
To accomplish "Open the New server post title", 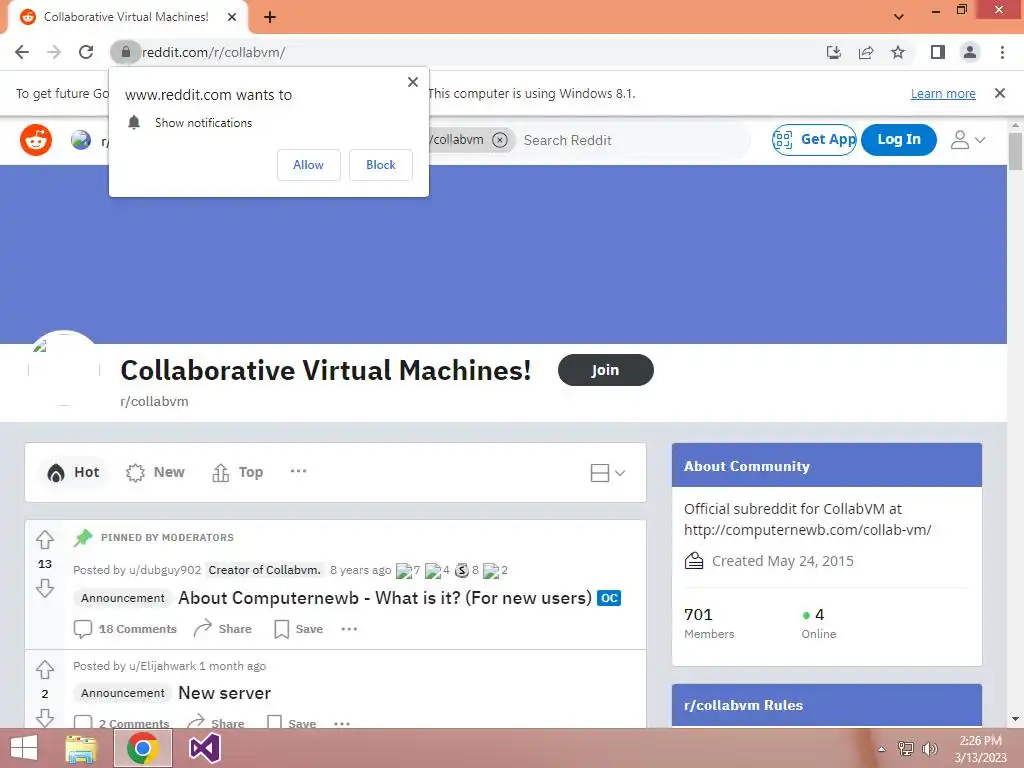I will (x=225, y=693).
